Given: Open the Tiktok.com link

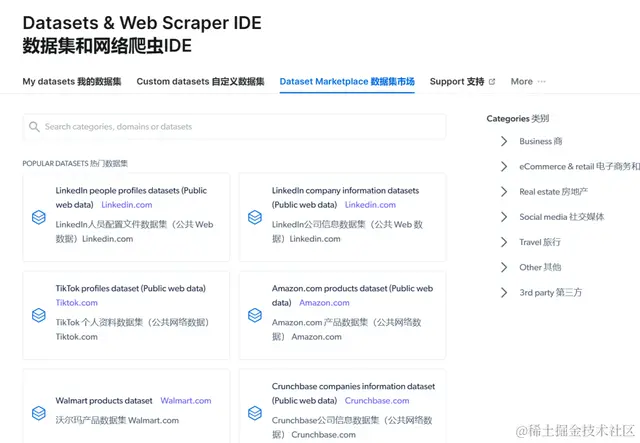Looking at the screenshot, I should pos(77,303).
